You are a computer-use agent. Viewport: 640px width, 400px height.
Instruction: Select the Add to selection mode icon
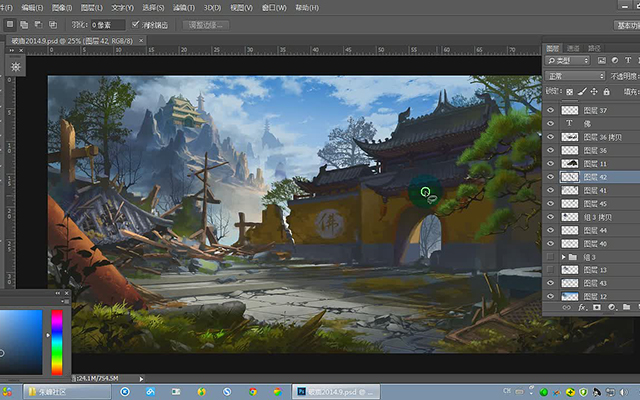pos(24,25)
